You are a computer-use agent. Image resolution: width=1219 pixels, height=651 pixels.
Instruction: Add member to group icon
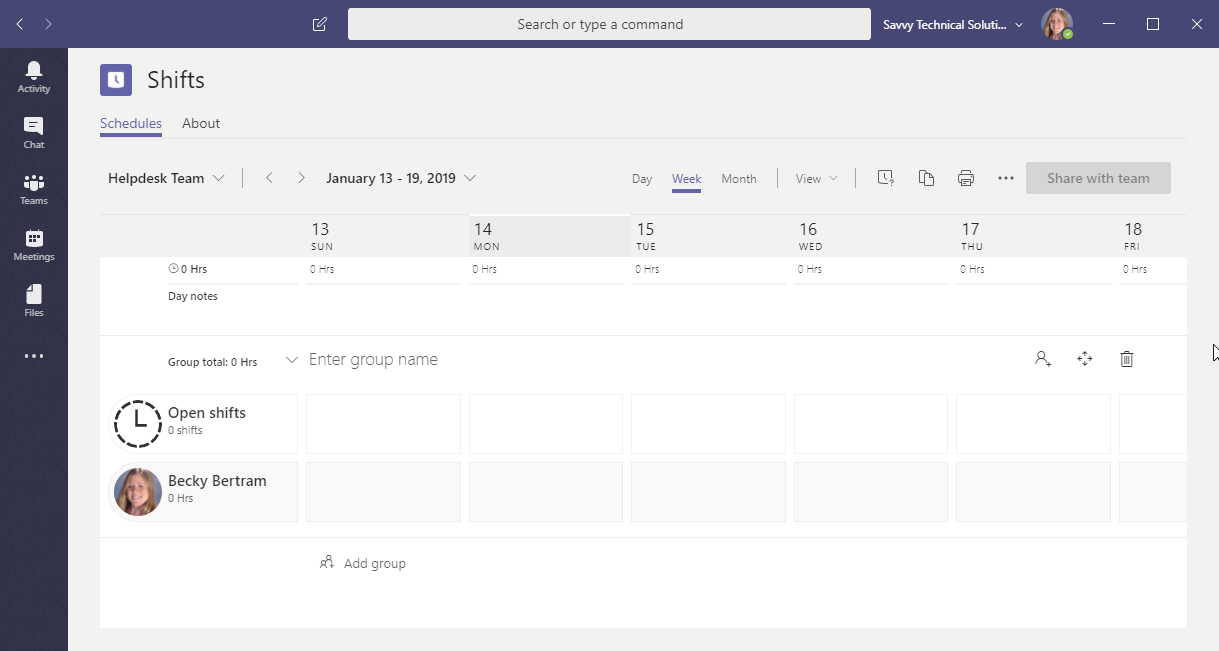[1043, 359]
